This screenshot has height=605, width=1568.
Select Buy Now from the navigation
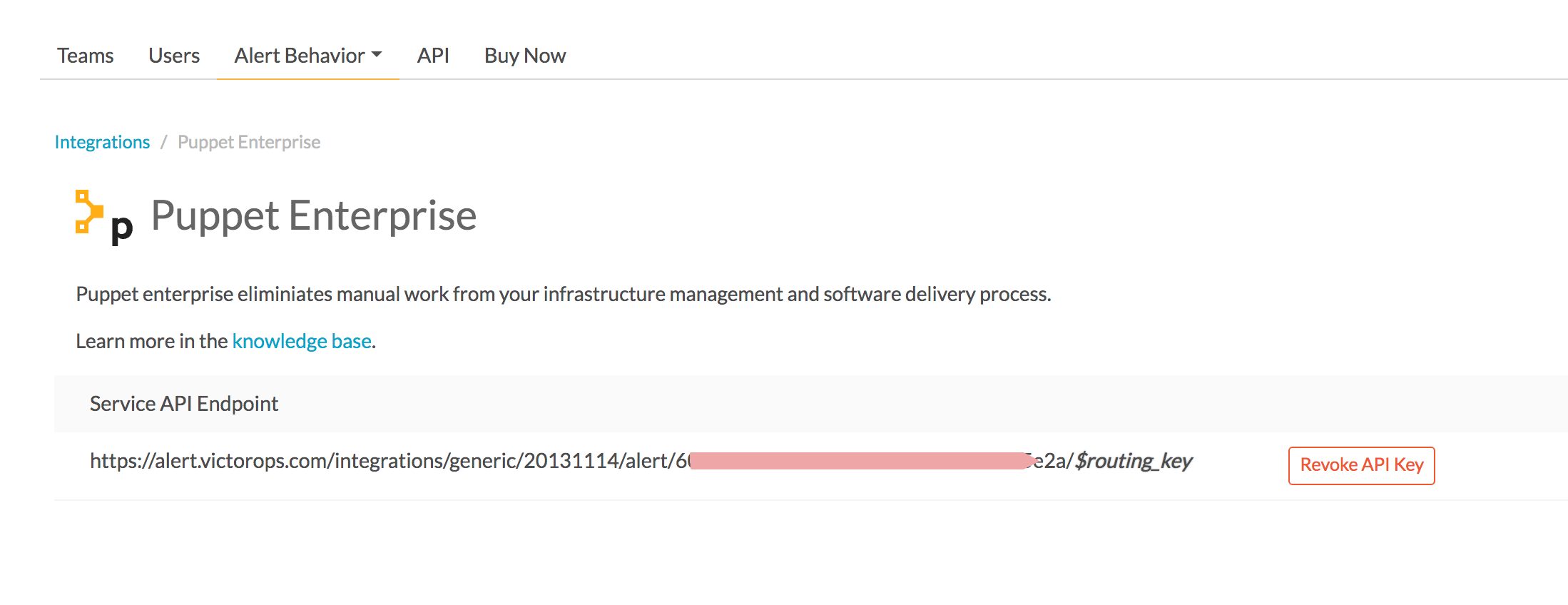pyautogui.click(x=525, y=55)
